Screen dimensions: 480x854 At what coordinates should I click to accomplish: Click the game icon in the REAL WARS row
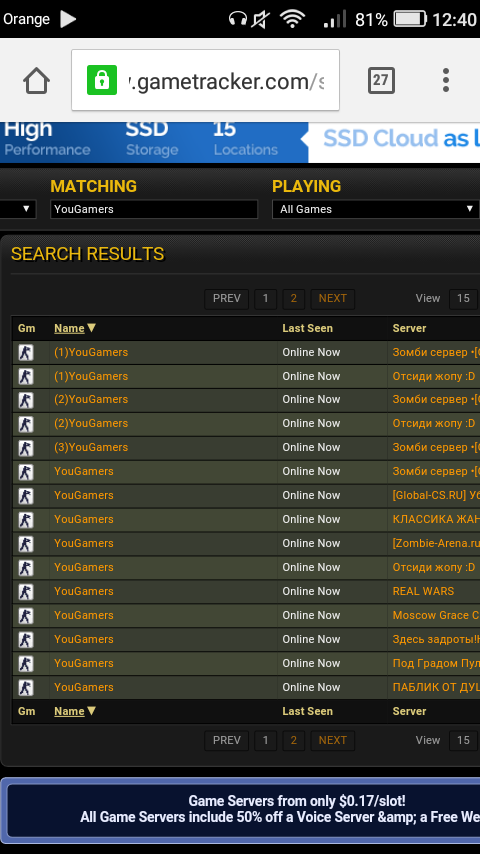[x=26, y=591]
